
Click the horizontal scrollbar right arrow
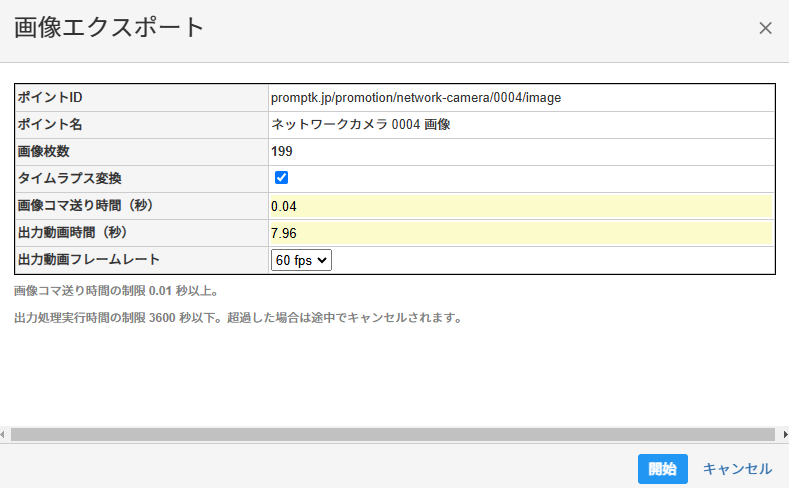(785, 434)
